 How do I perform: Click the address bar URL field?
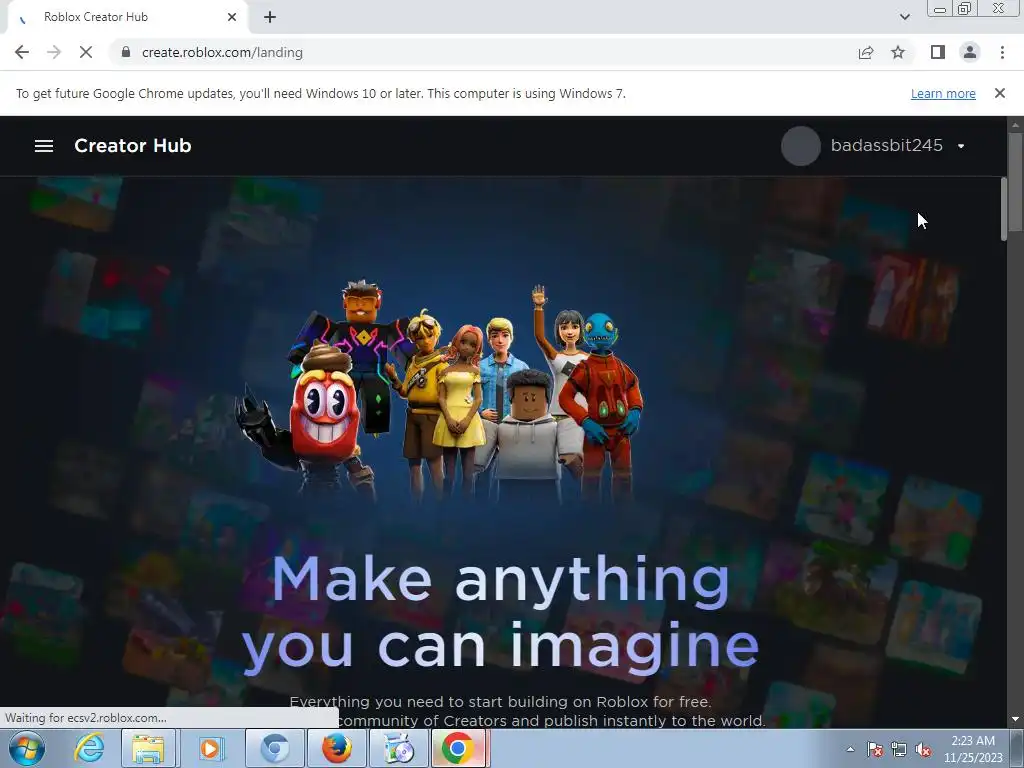(x=483, y=52)
